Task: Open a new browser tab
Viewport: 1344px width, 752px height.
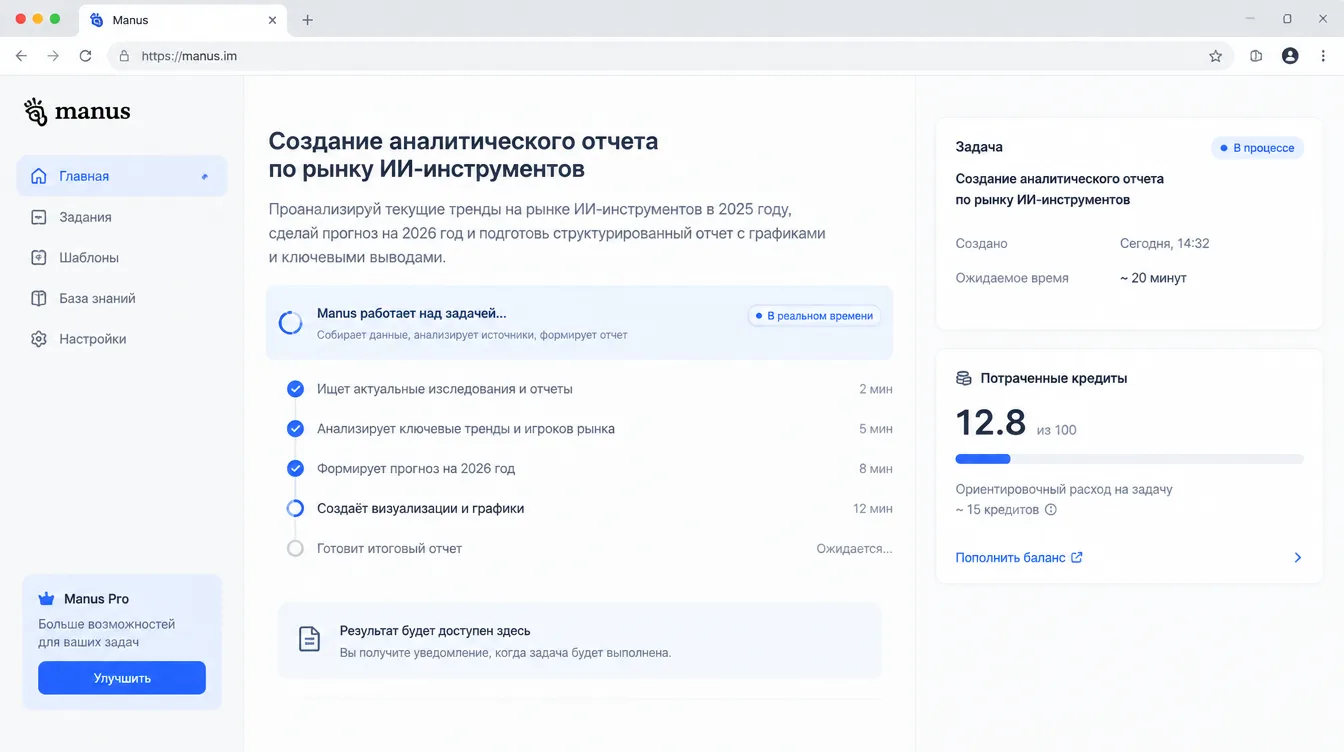Action: pyautogui.click(x=307, y=20)
